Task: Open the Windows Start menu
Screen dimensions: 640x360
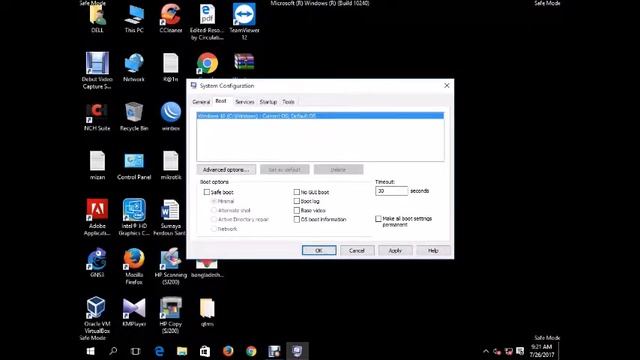Action: [x=91, y=351]
